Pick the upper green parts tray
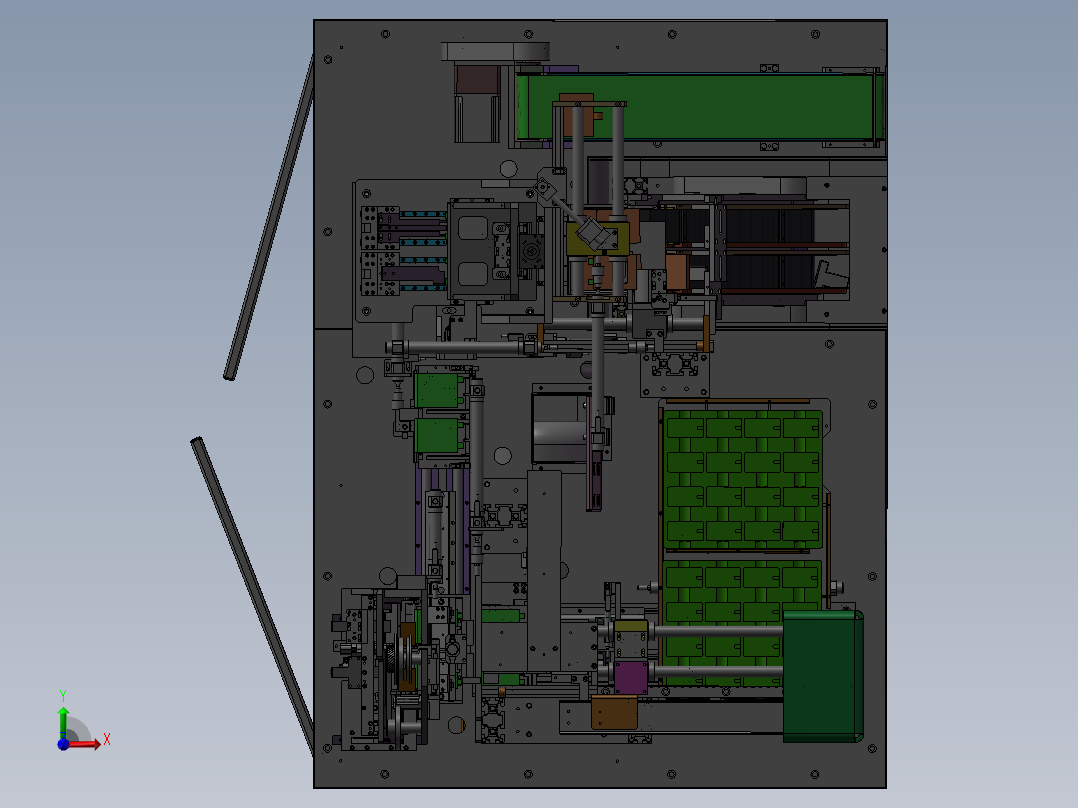The height and width of the screenshot is (808, 1078). coord(745,478)
